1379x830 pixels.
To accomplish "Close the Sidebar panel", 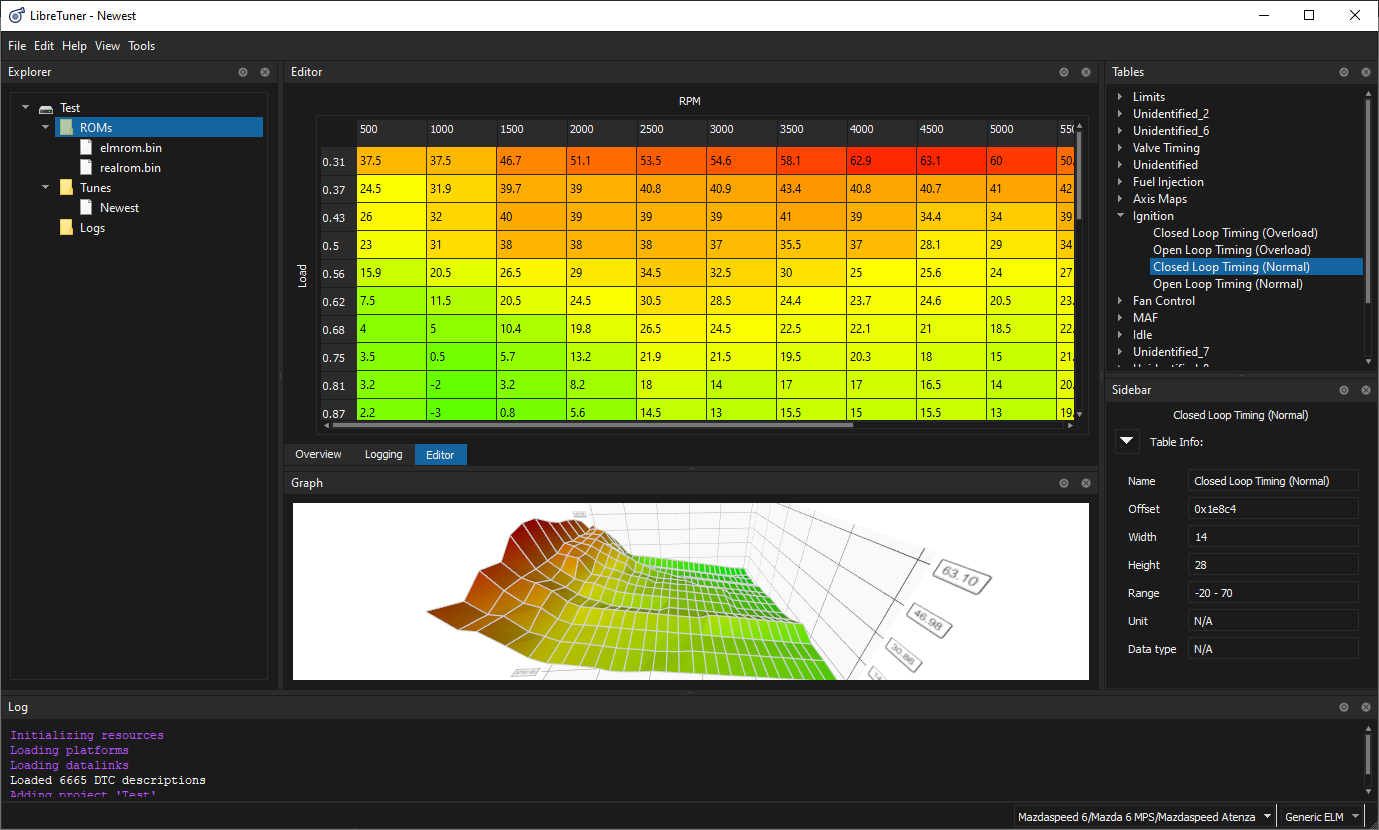I will click(1366, 390).
